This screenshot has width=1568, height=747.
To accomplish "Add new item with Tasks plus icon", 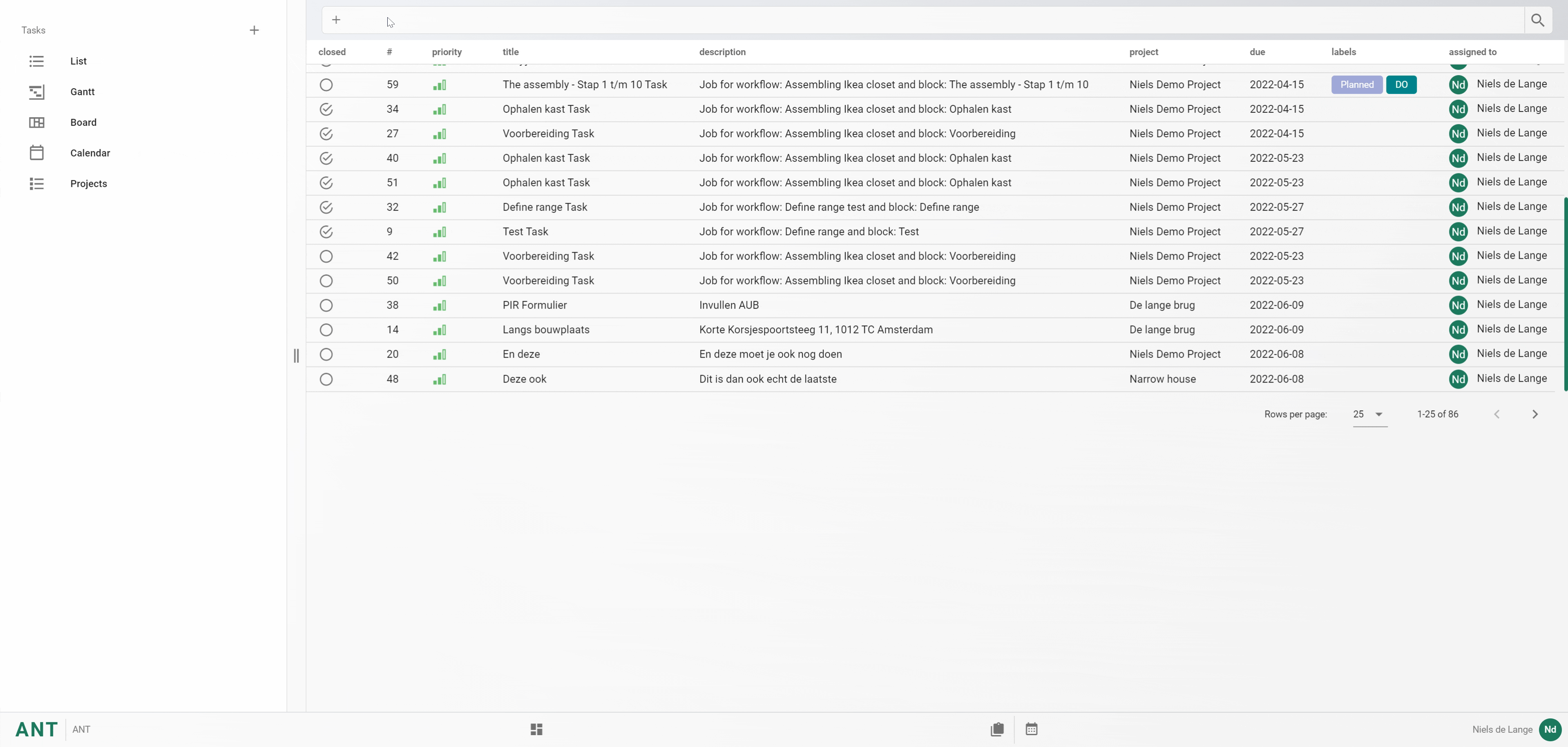I will (255, 30).
